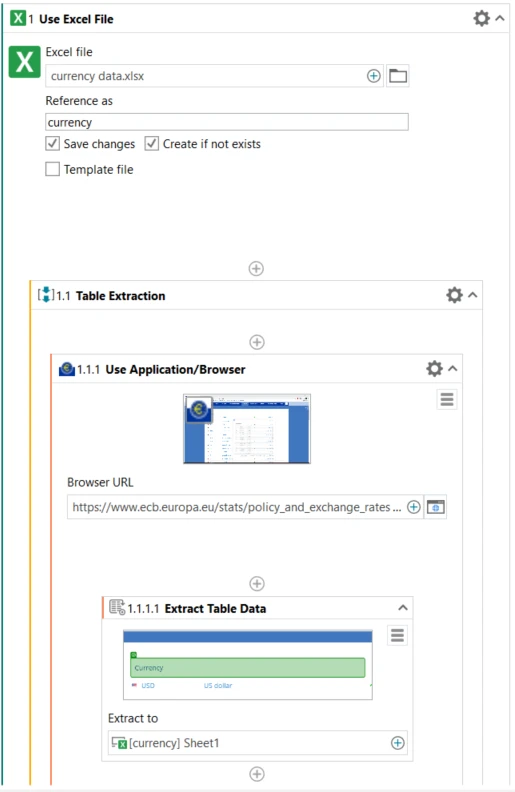This screenshot has height=792, width=515.
Task: Click the indicate browser window icon beside URL
Action: pos(435,507)
